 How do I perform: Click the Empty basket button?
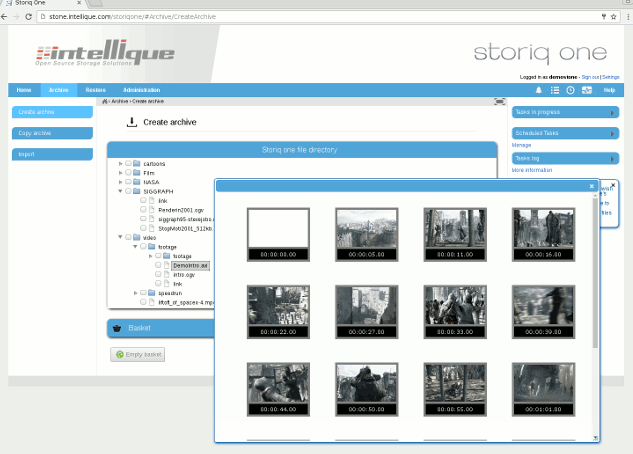(138, 354)
